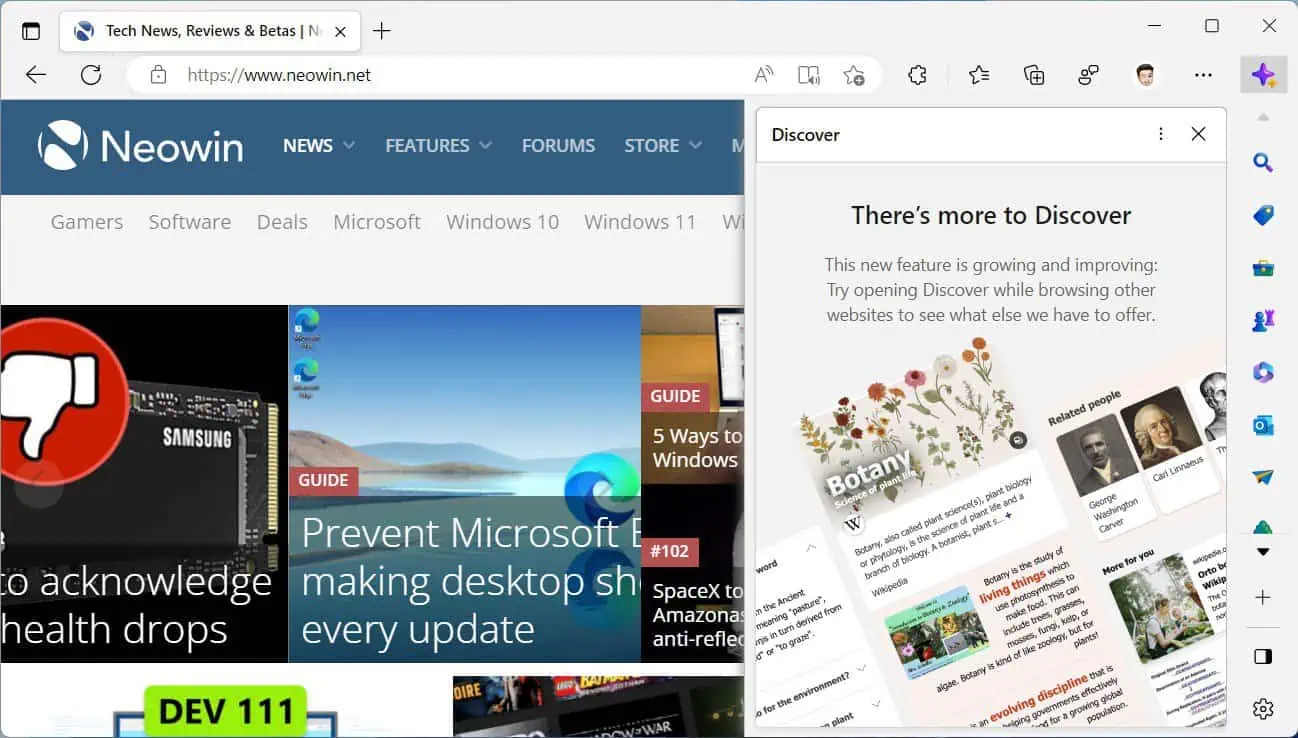View site information lock icon
1298x738 pixels.
tap(157, 75)
